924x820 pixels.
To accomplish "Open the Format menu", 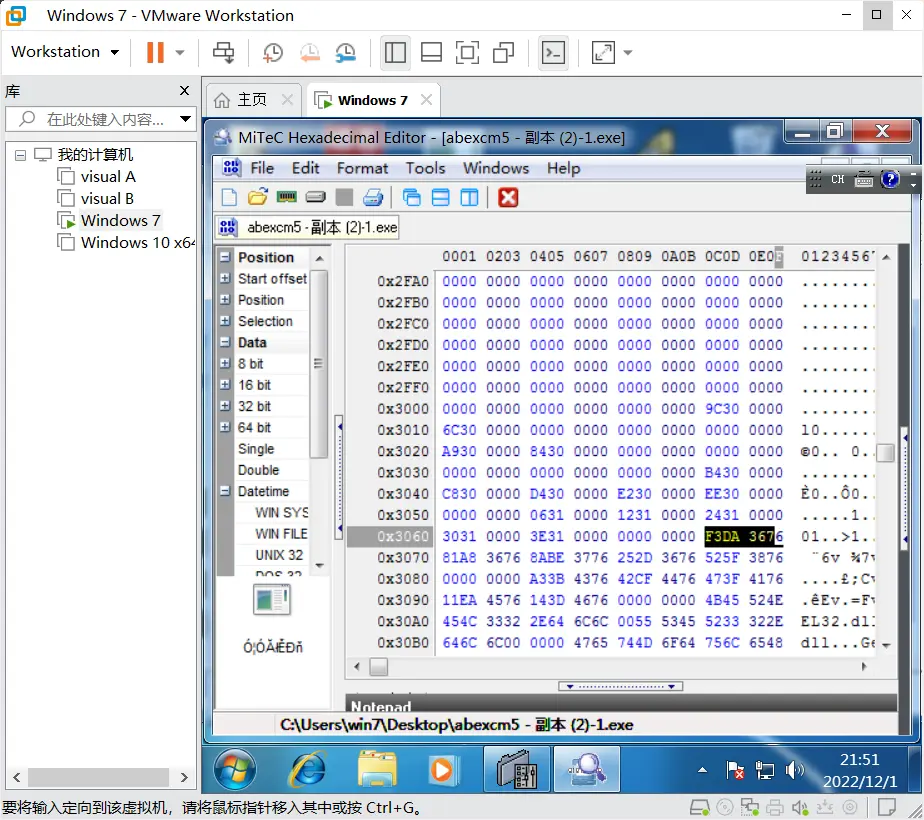I will [362, 168].
